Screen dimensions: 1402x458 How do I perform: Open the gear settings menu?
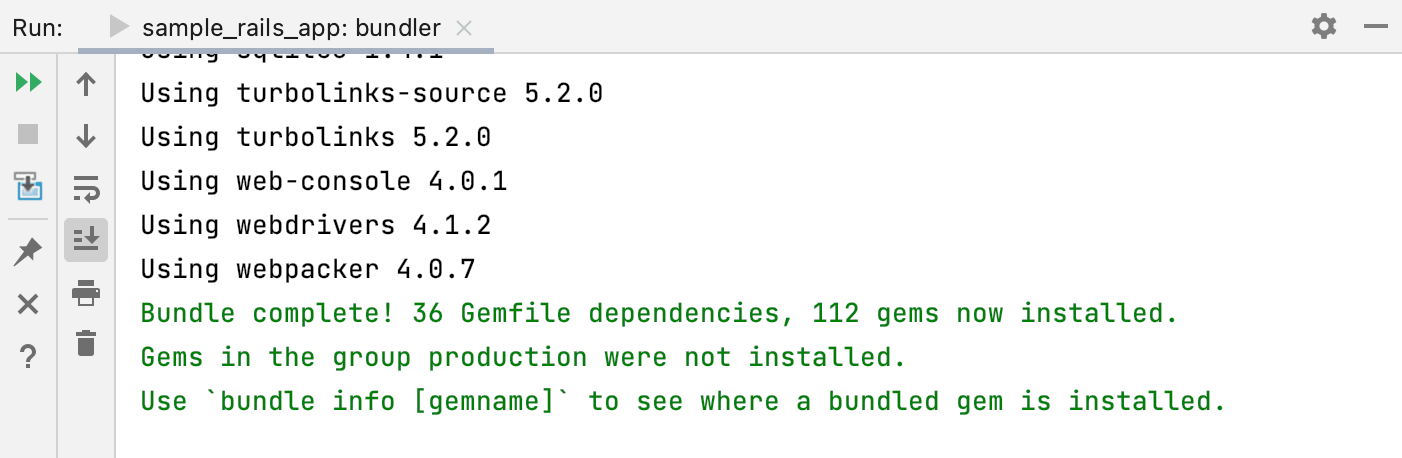1324,27
